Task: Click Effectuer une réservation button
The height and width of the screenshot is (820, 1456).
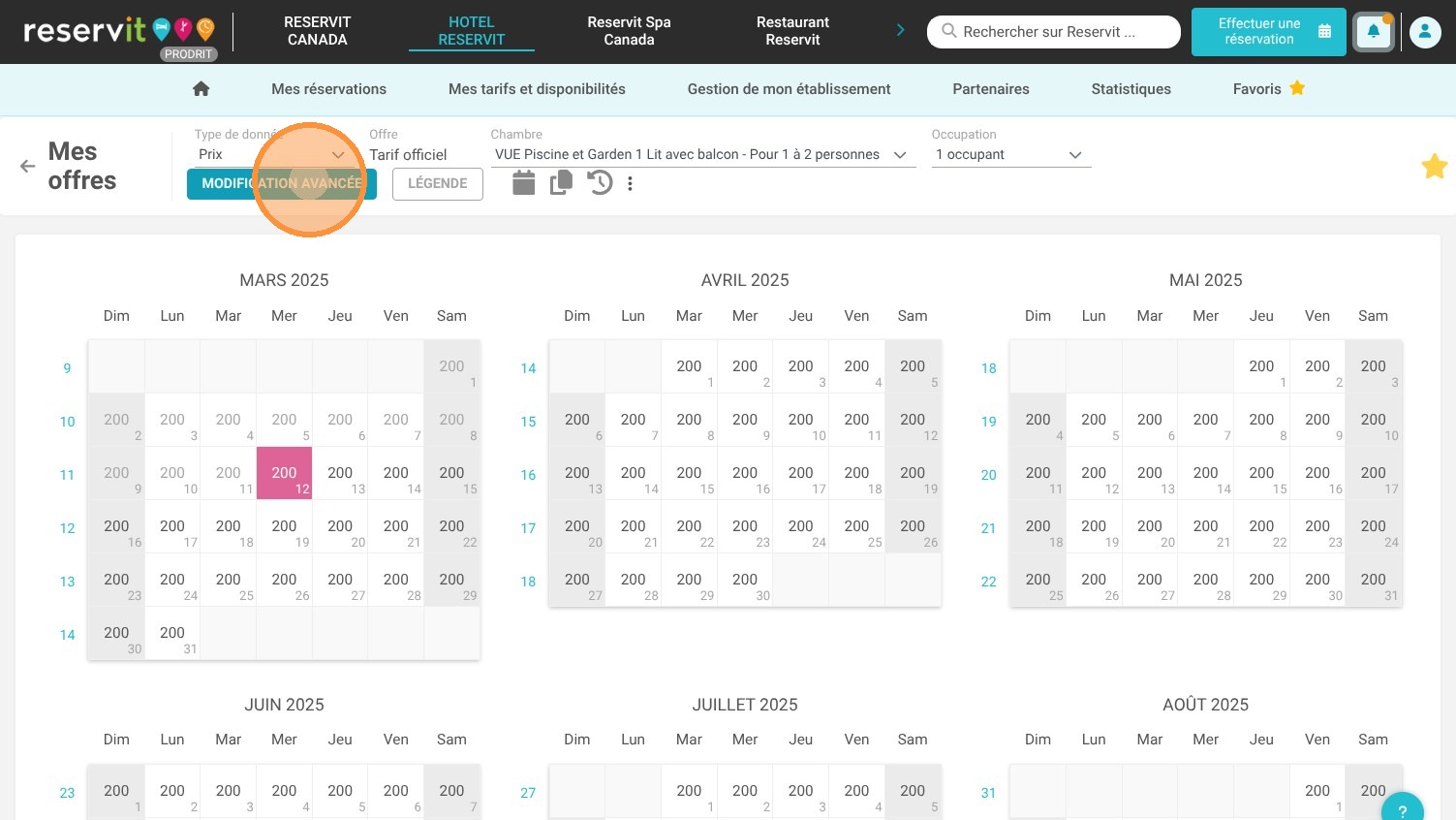Action: tap(1268, 32)
